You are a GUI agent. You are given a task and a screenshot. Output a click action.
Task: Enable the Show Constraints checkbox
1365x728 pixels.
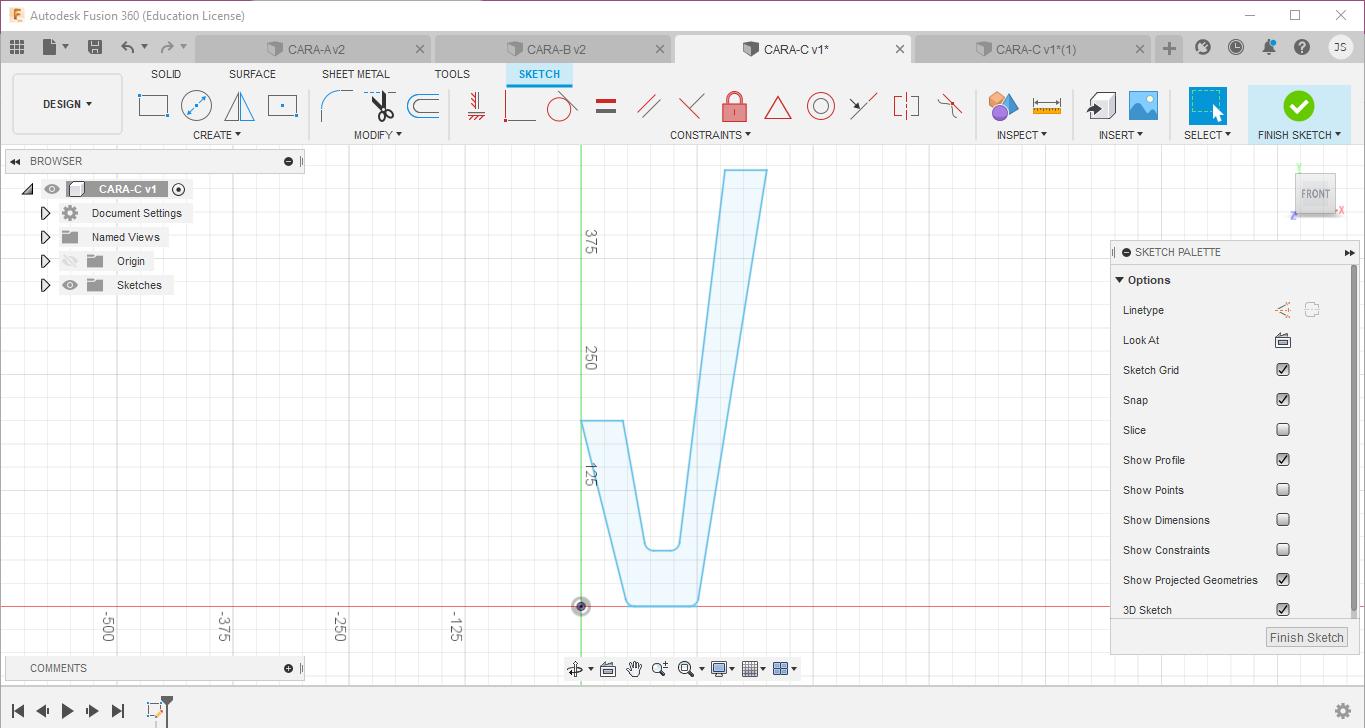tap(1283, 550)
